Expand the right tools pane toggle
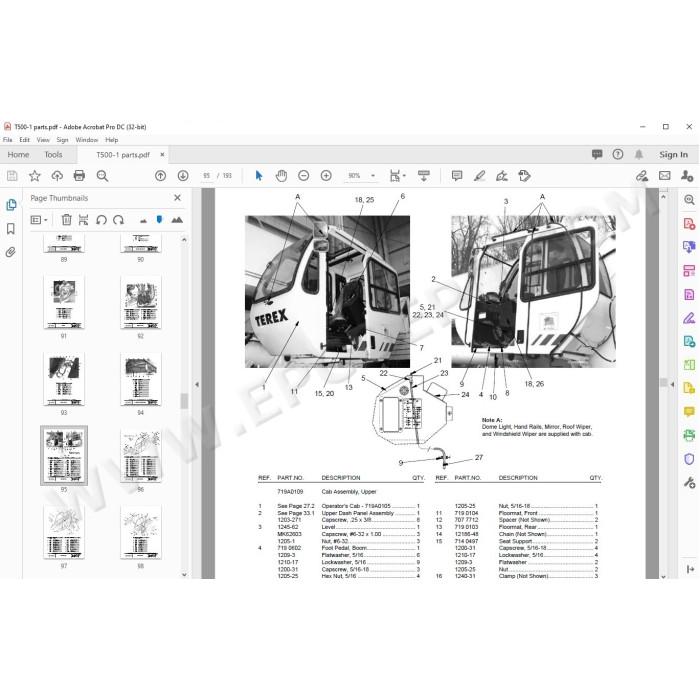Viewport: 700px width, 700px height. click(690, 569)
